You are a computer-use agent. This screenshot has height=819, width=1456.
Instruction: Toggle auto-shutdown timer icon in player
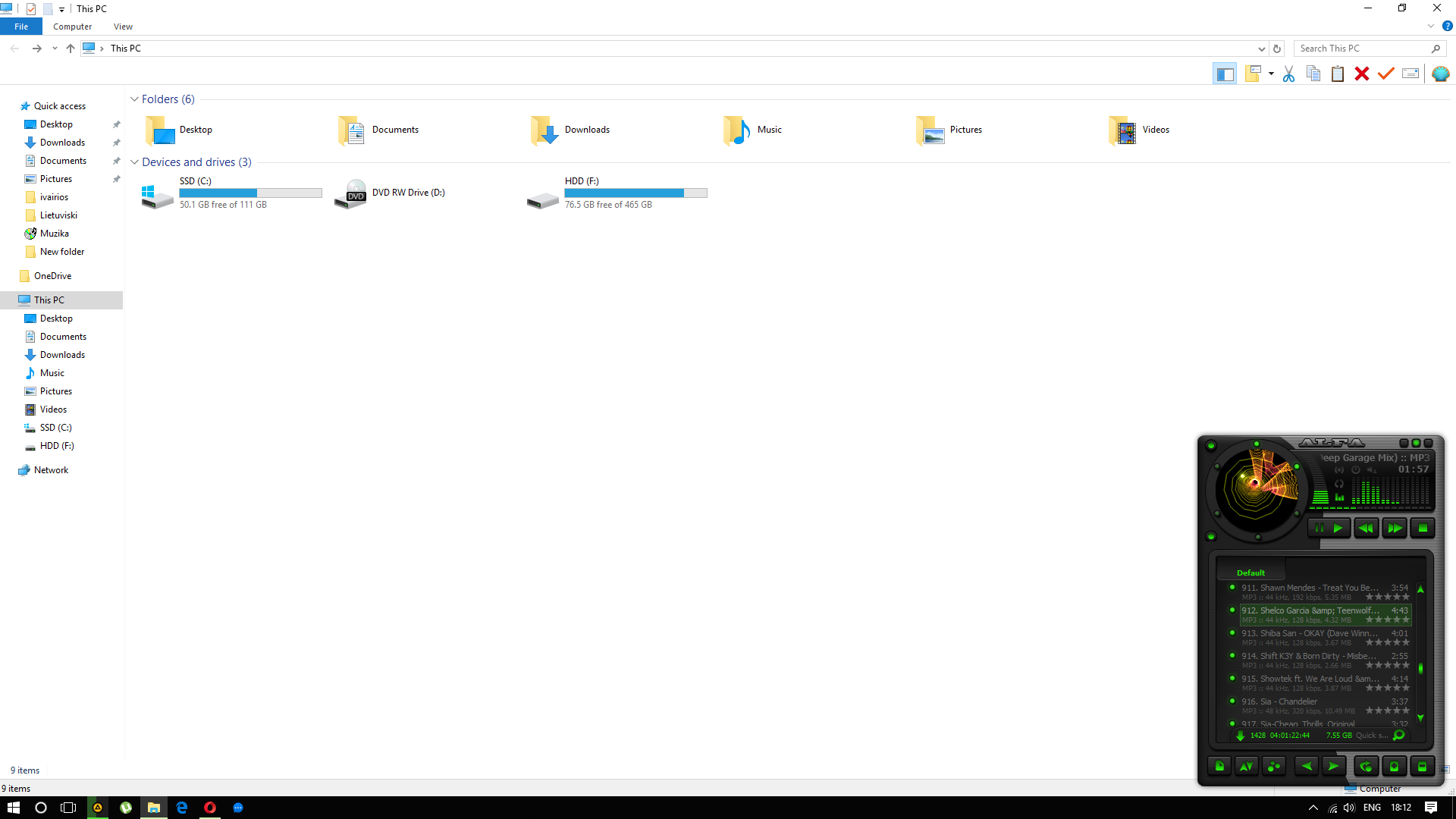[x=1356, y=470]
